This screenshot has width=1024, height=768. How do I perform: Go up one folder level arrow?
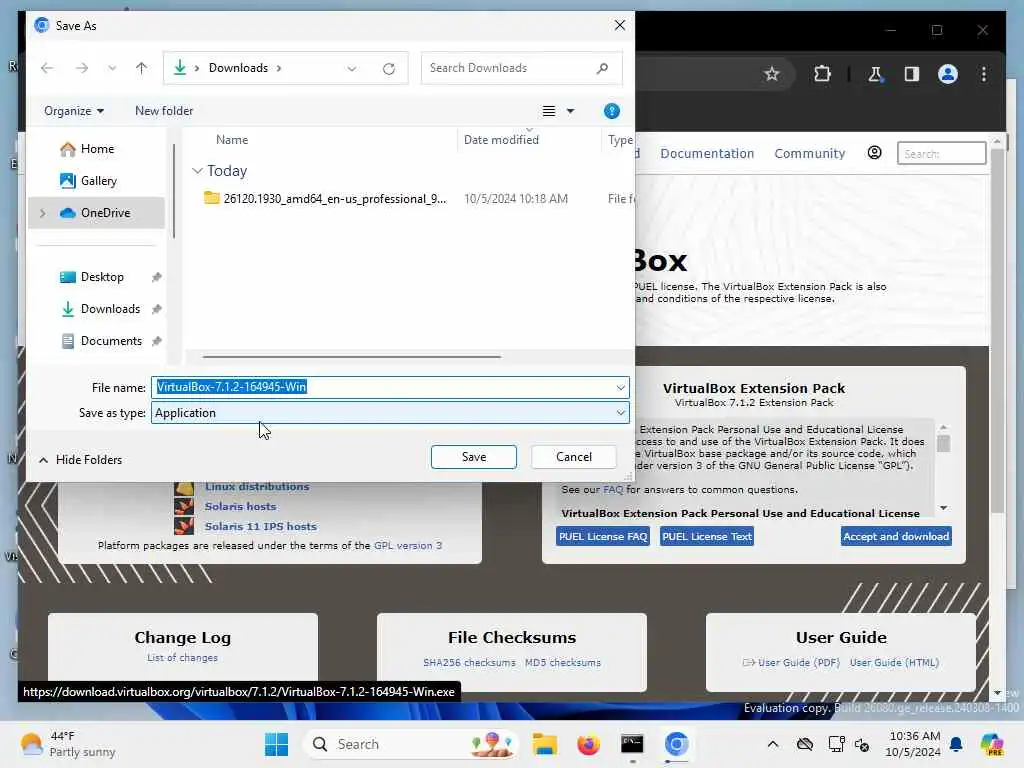141,68
